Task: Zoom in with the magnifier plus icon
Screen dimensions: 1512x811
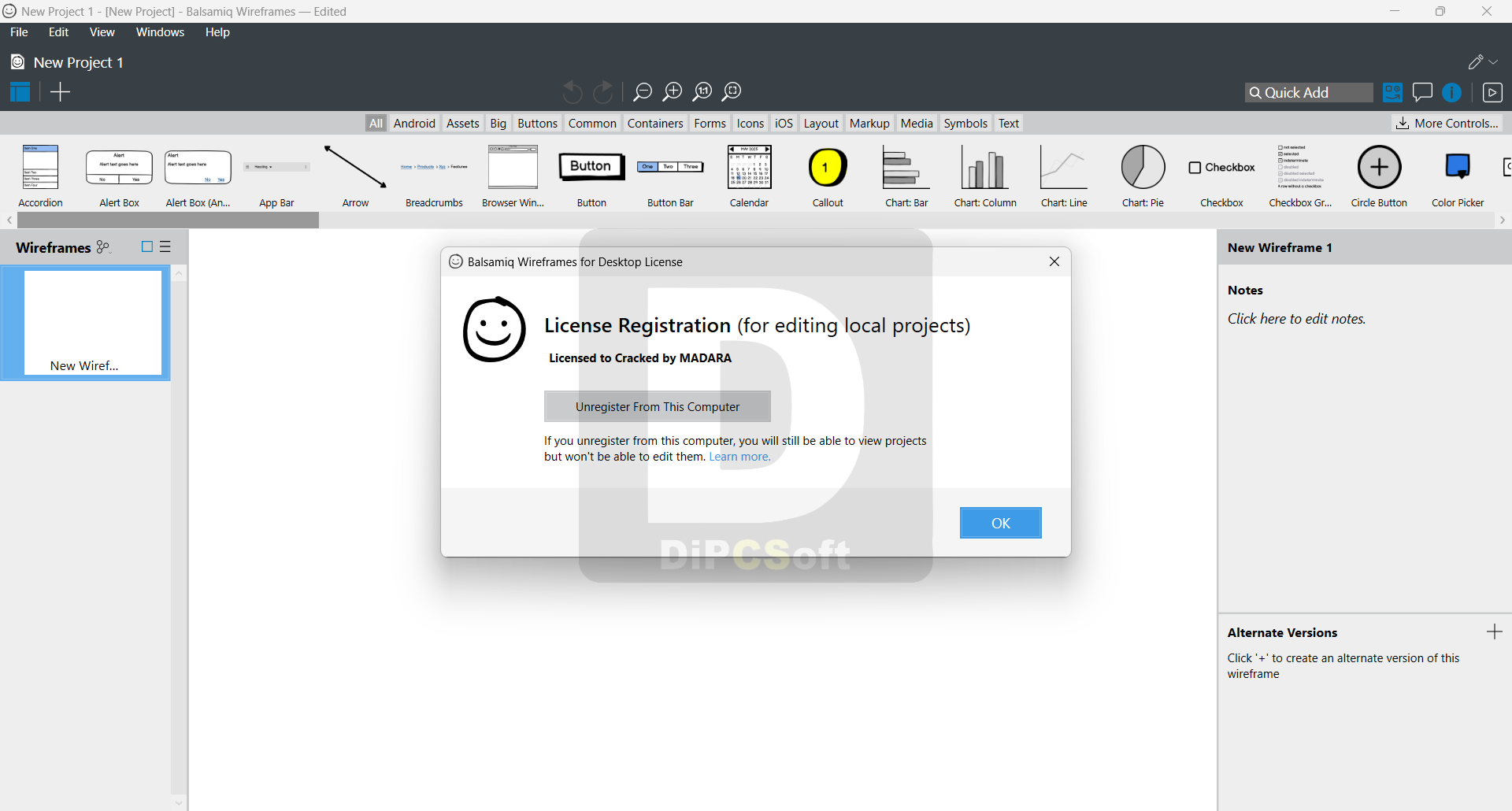Action: click(x=673, y=92)
